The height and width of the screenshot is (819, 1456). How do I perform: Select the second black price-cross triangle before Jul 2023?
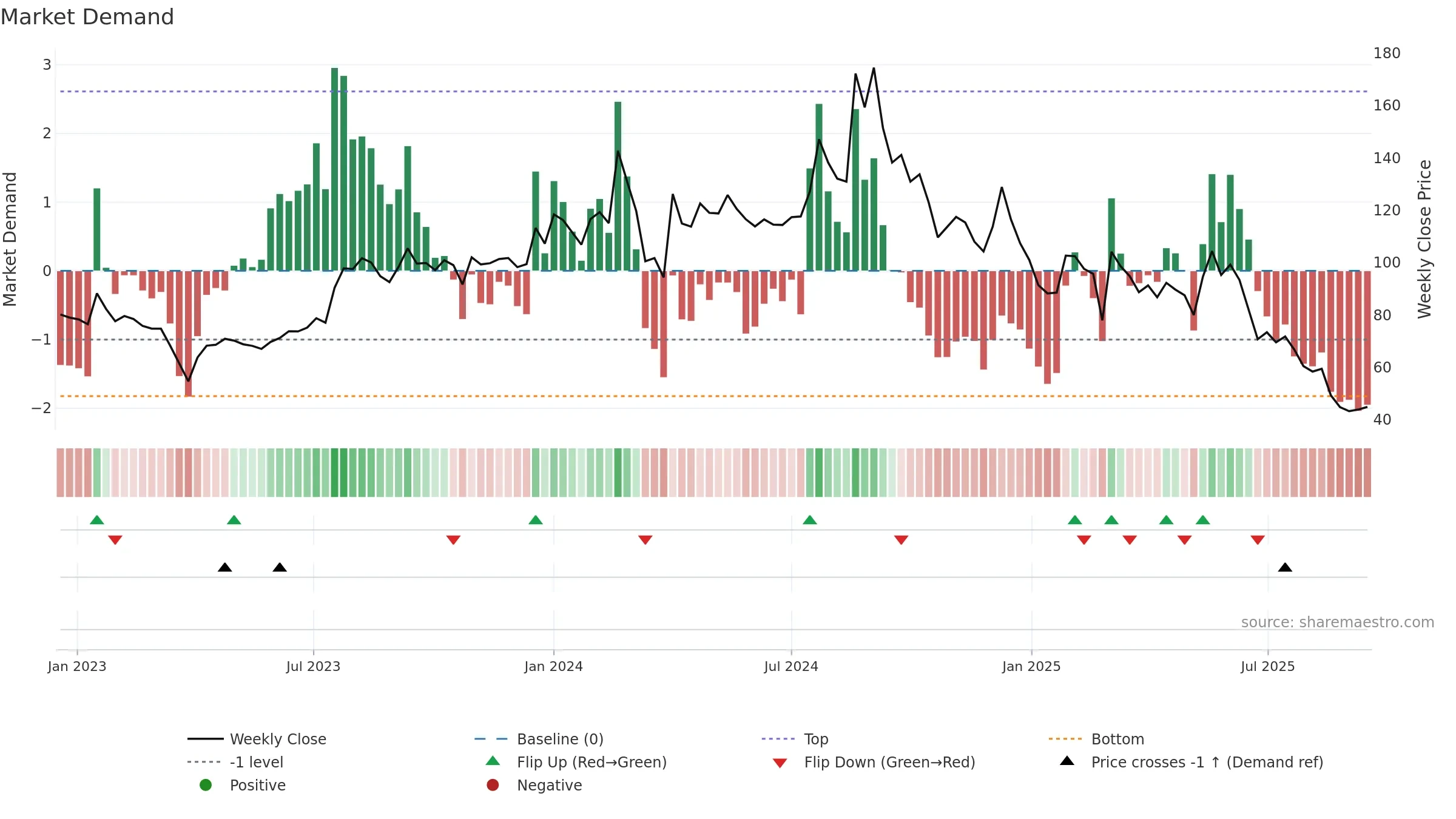click(x=280, y=567)
